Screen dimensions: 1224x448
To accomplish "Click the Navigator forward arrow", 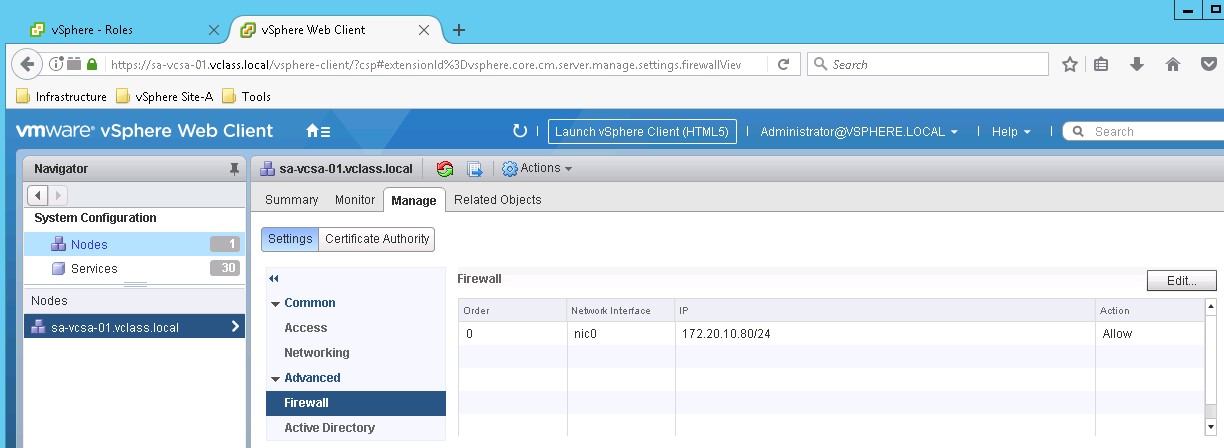I will [56, 194].
